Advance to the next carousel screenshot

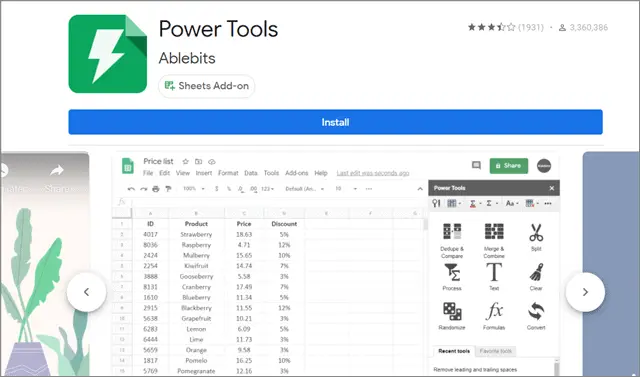(585, 292)
